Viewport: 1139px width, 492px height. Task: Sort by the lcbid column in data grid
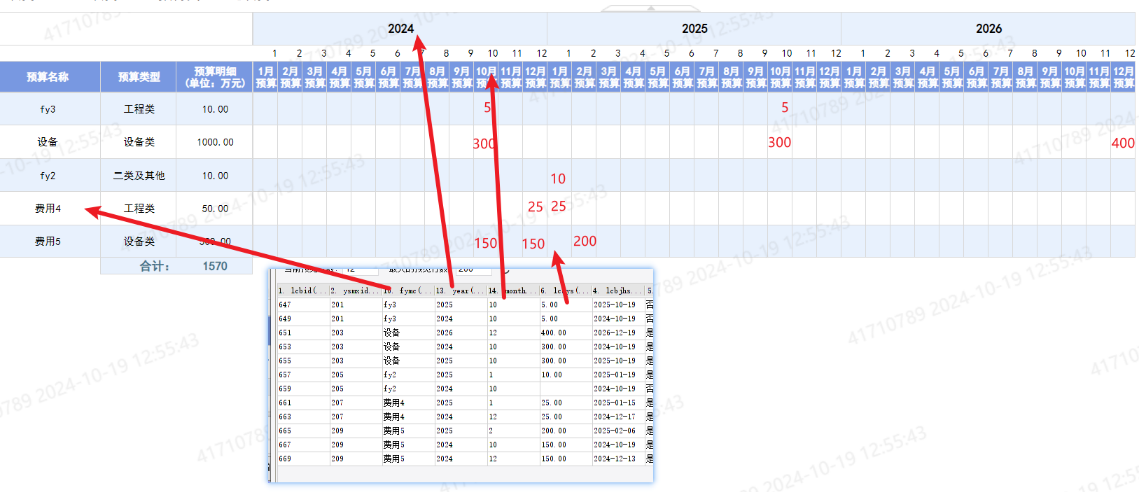pos(303,290)
